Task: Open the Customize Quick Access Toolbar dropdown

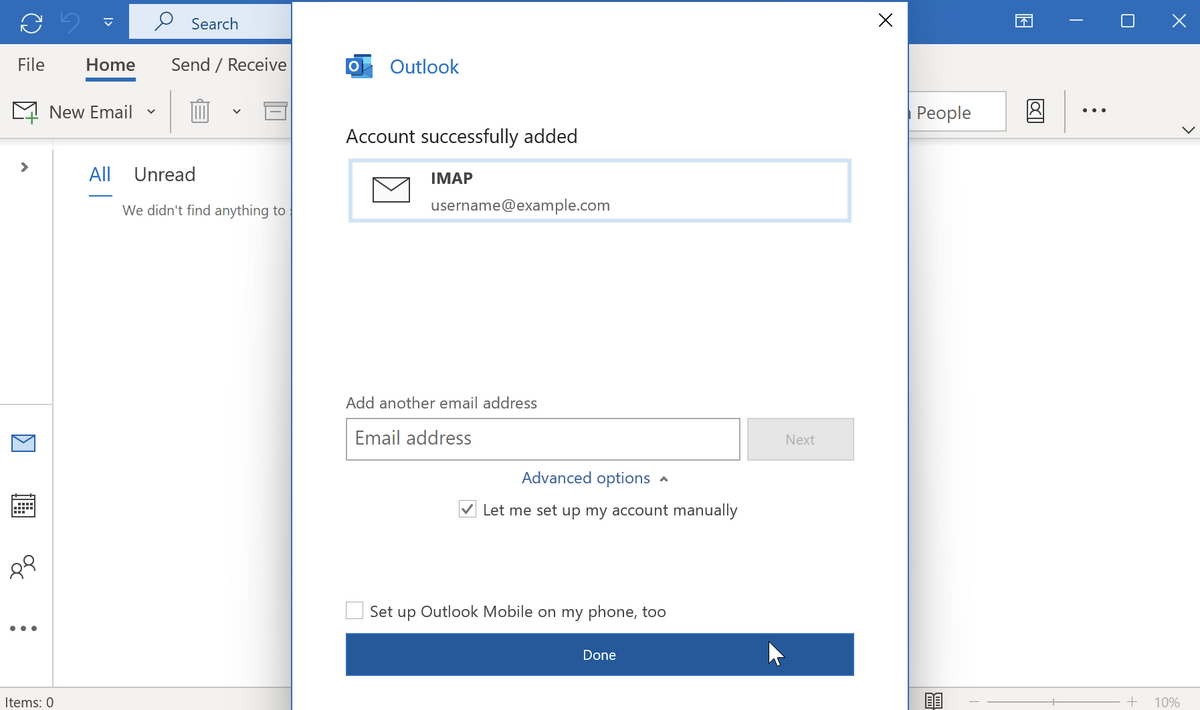Action: (x=108, y=23)
